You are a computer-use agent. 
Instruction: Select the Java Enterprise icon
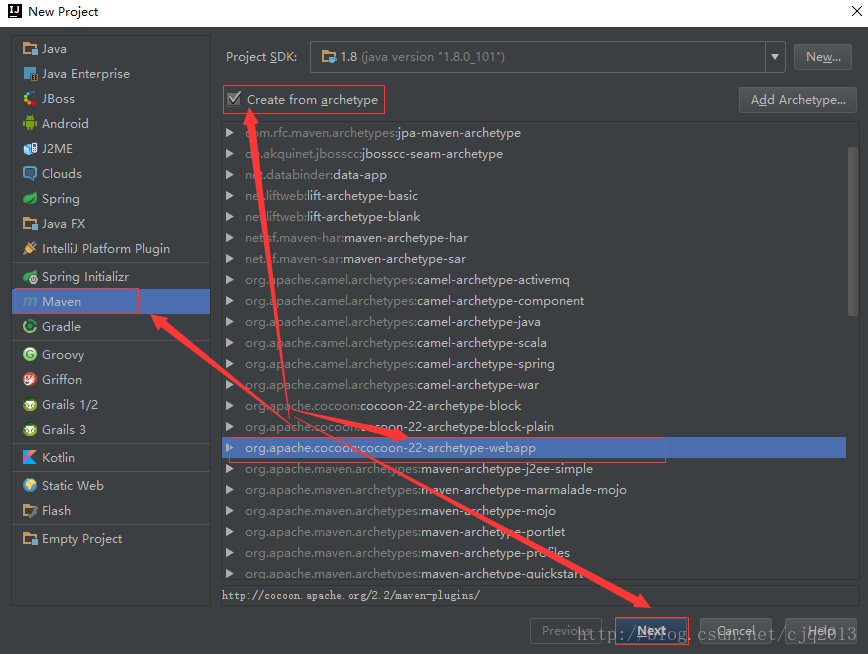(x=30, y=74)
